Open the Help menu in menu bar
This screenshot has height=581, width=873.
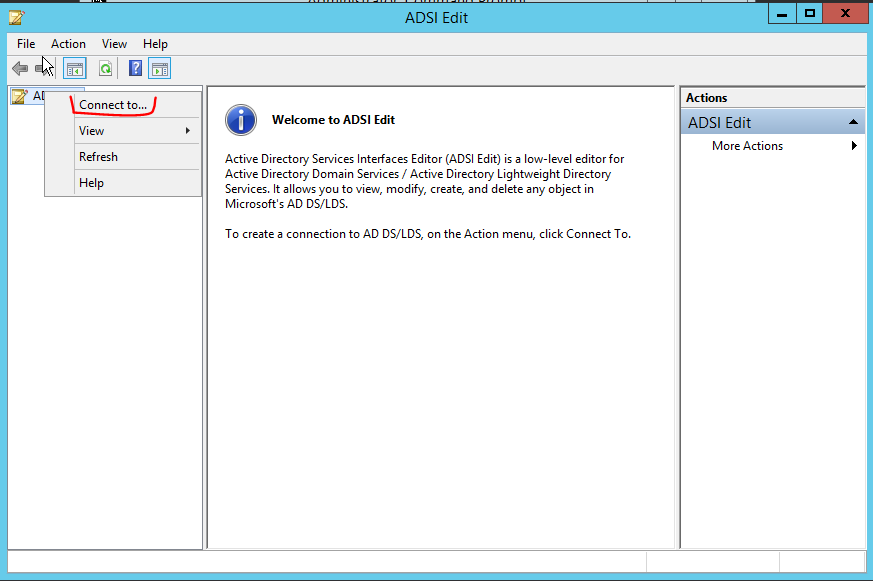pos(155,44)
